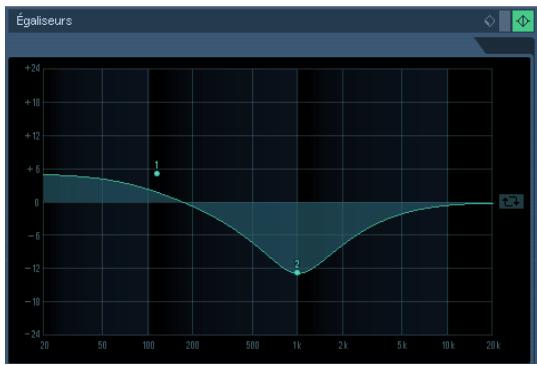Click the 5k frequency axis label
Viewport: 537px width, 365px height.
[402, 345]
